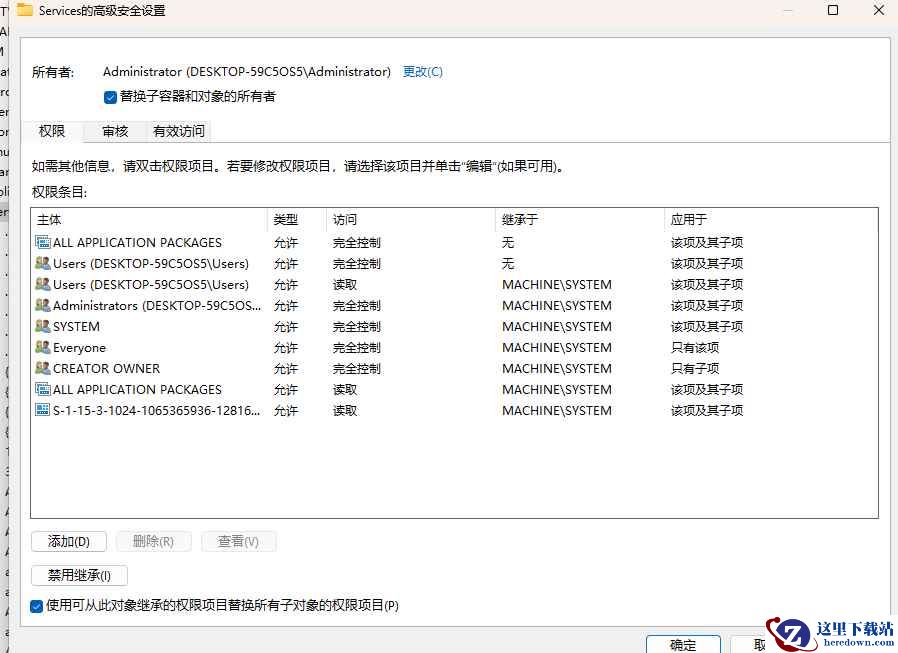Click group icon beside SYSTEM entry

42,326
